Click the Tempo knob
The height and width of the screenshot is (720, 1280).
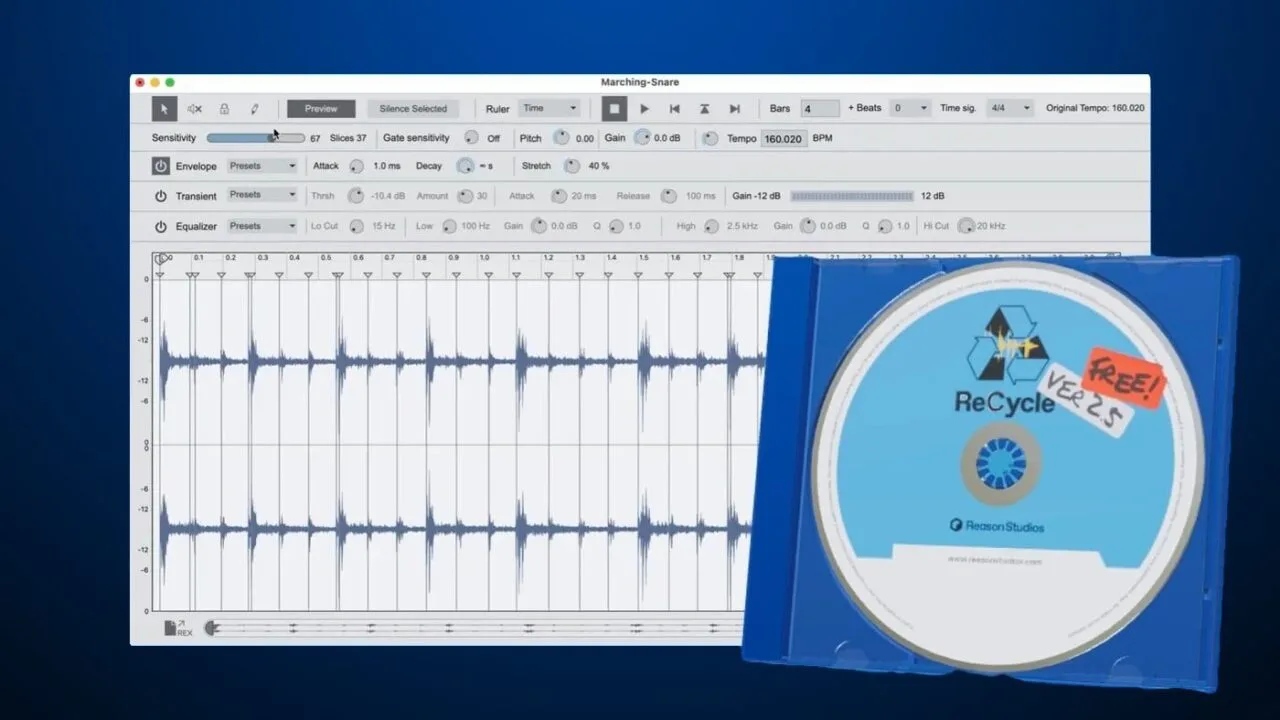coord(710,138)
